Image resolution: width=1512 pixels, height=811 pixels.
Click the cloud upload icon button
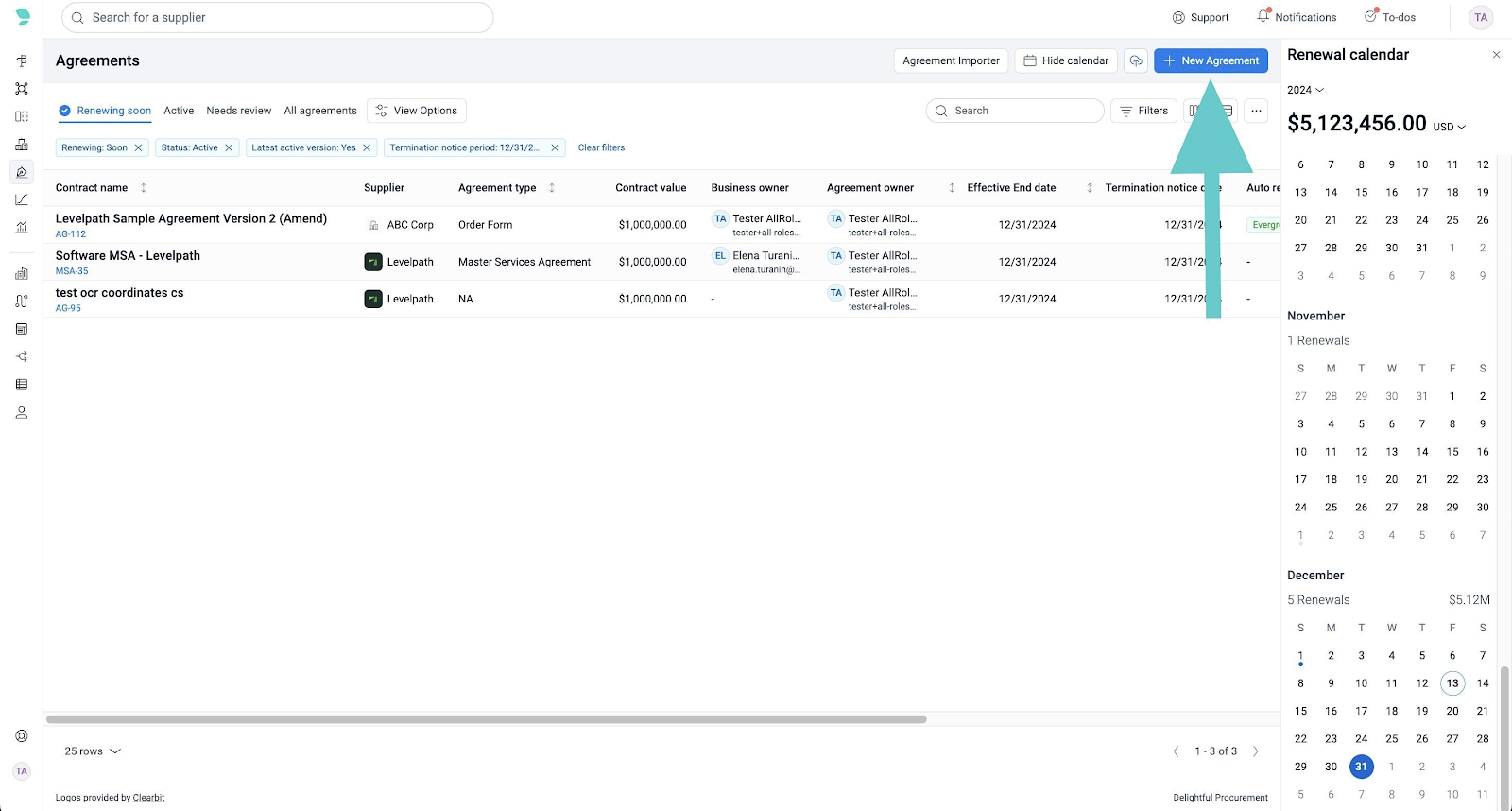[1136, 60]
